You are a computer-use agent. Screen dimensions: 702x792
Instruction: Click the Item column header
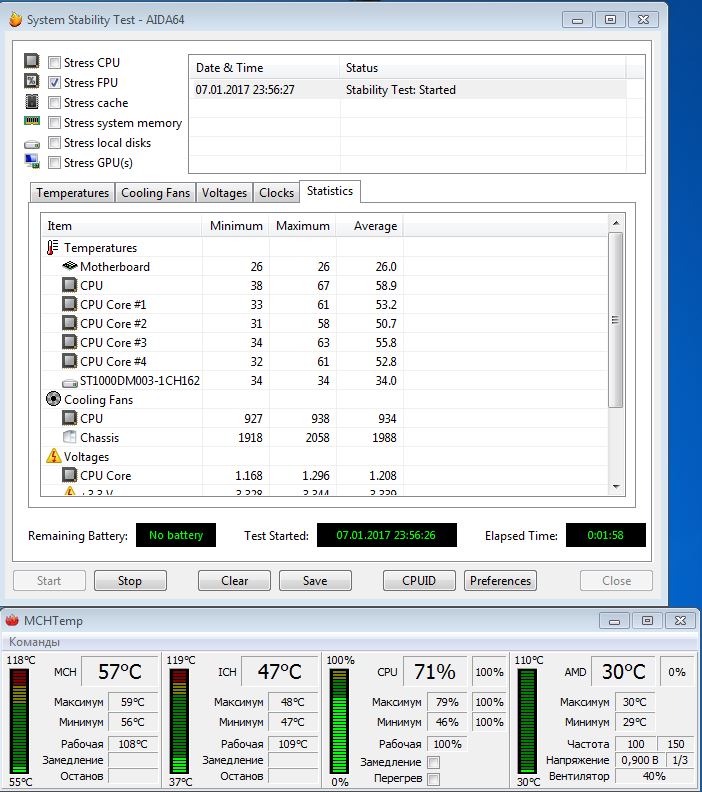(x=122, y=226)
